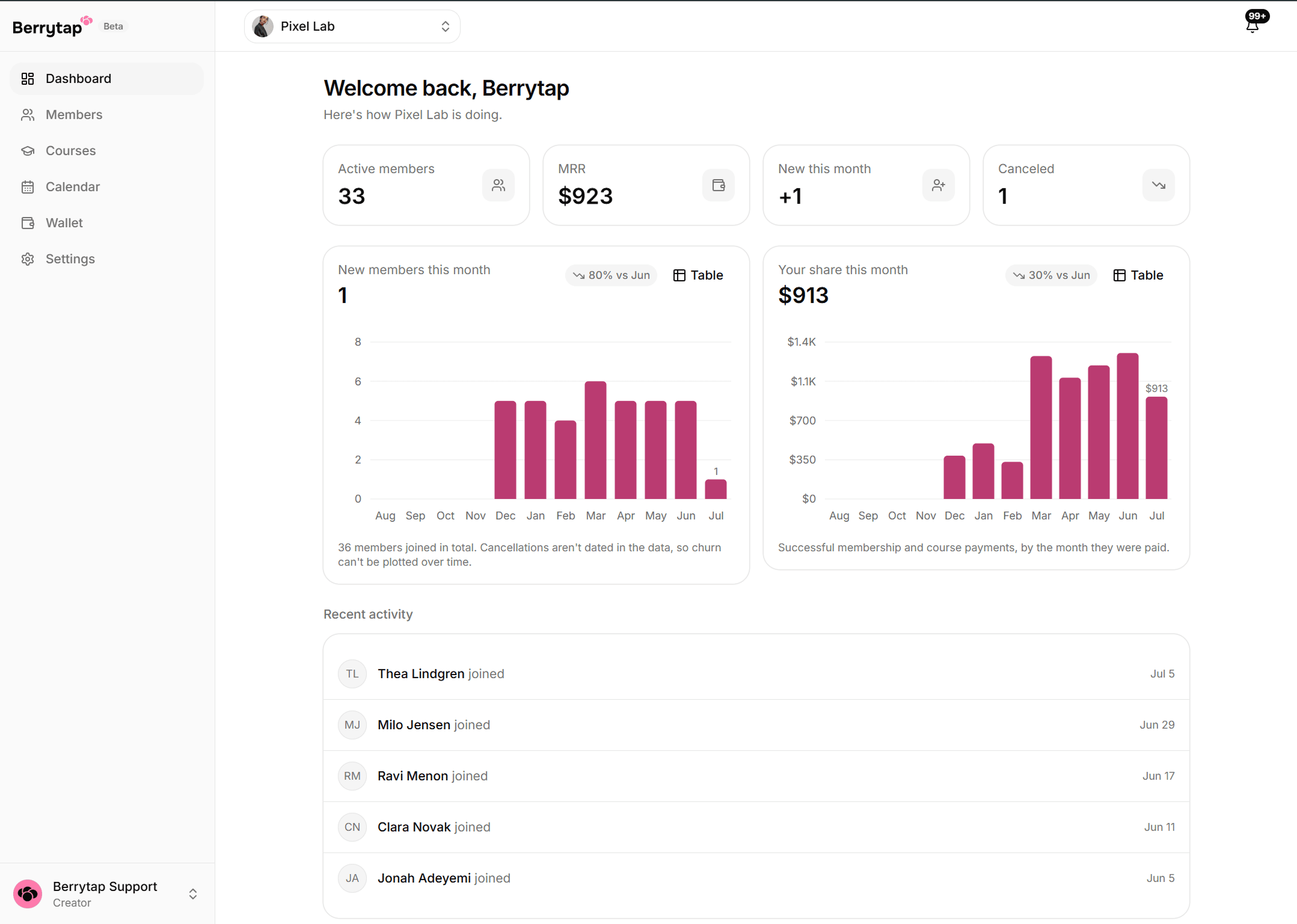Open the Dashboard page in sidebar
The height and width of the screenshot is (924, 1297).
tap(107, 79)
